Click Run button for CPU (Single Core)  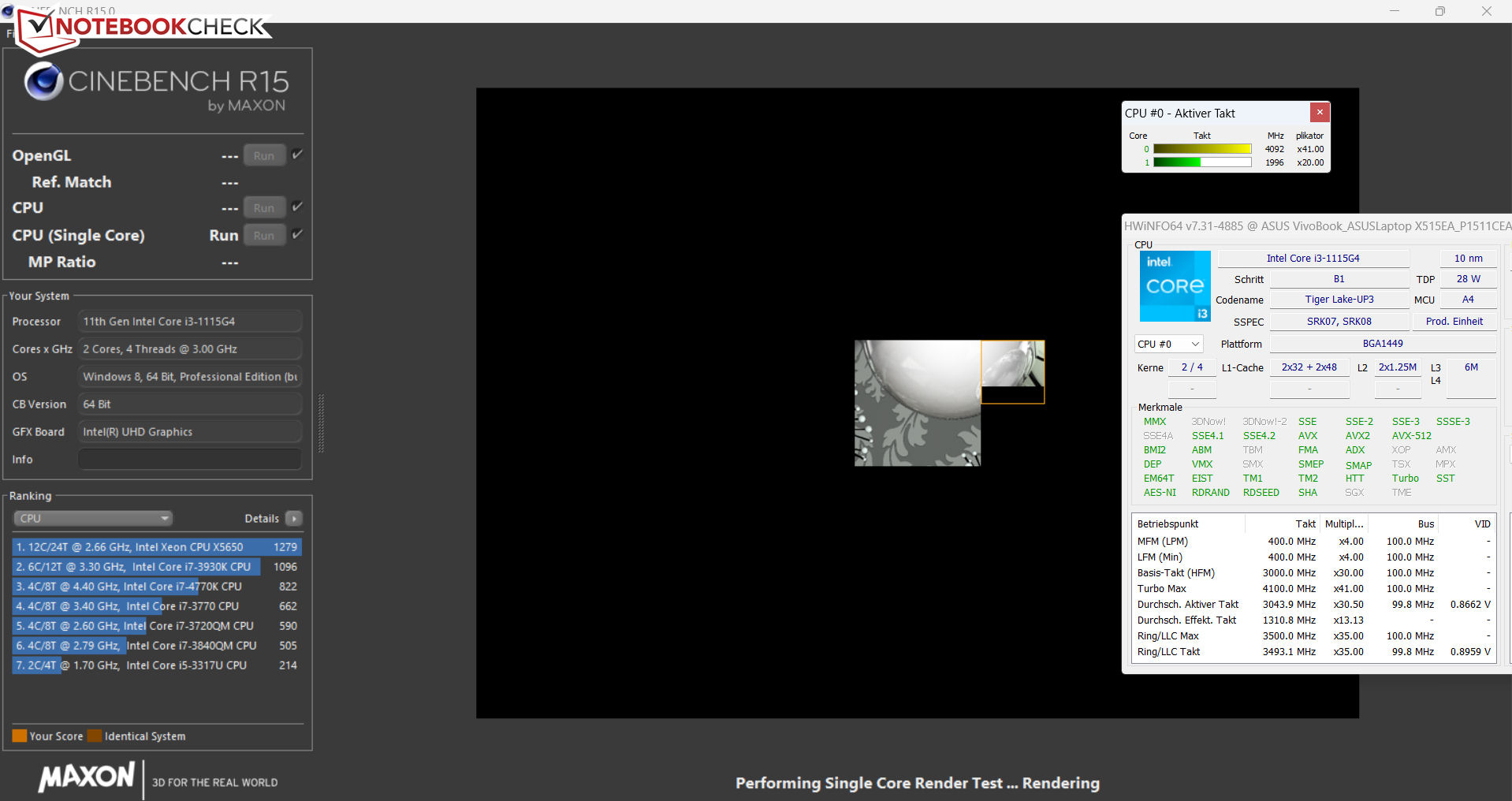(x=264, y=235)
